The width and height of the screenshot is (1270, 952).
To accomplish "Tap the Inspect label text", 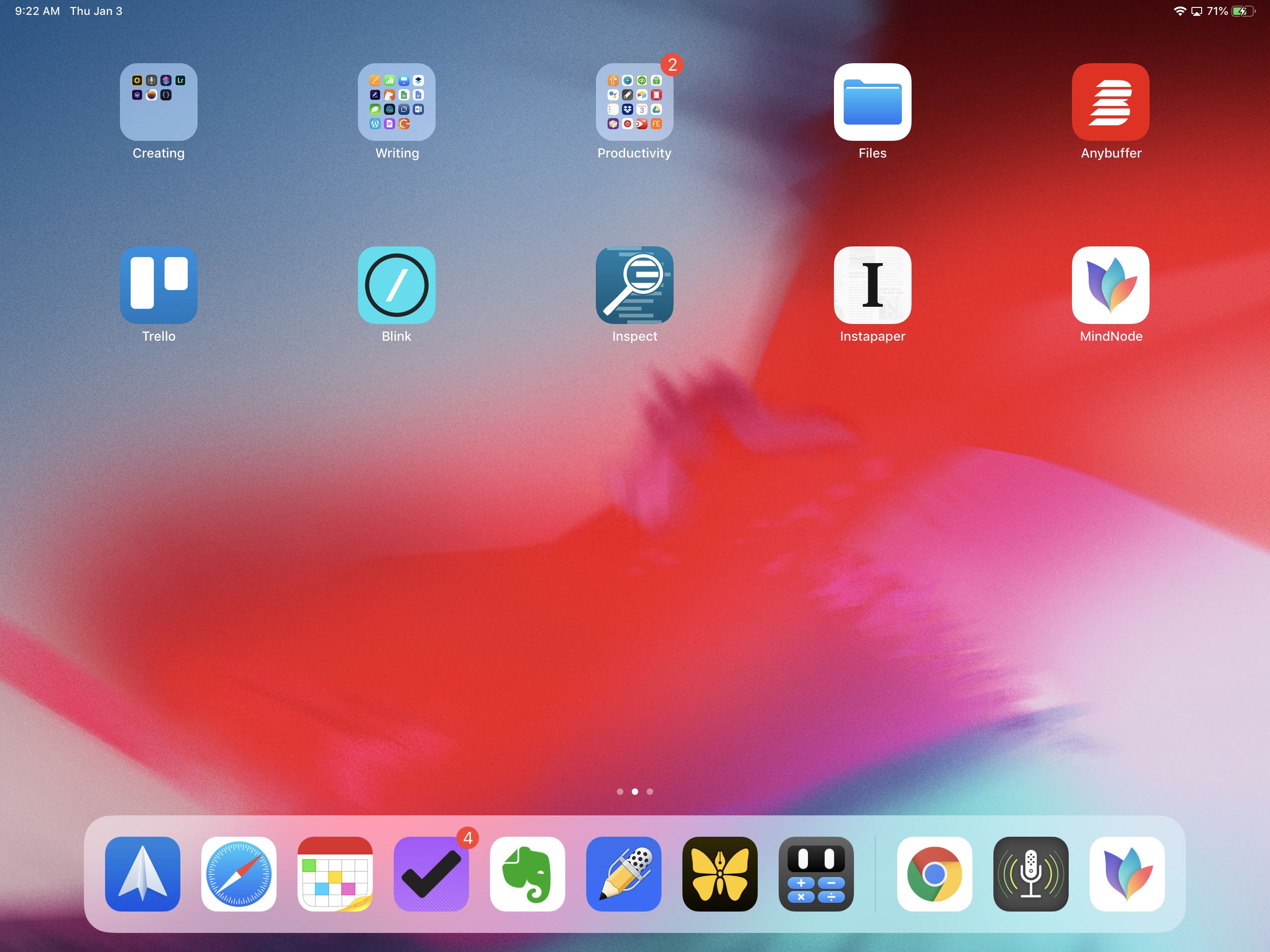I will pos(635,337).
